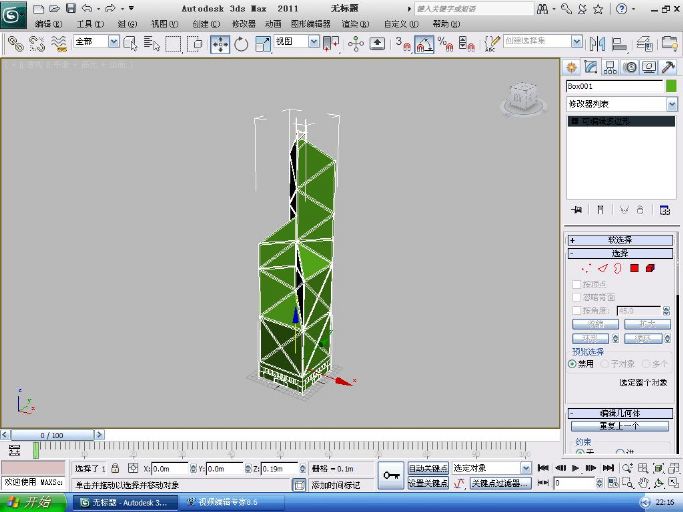
Task: Select the Edge sub-object level icon
Action: (603, 268)
